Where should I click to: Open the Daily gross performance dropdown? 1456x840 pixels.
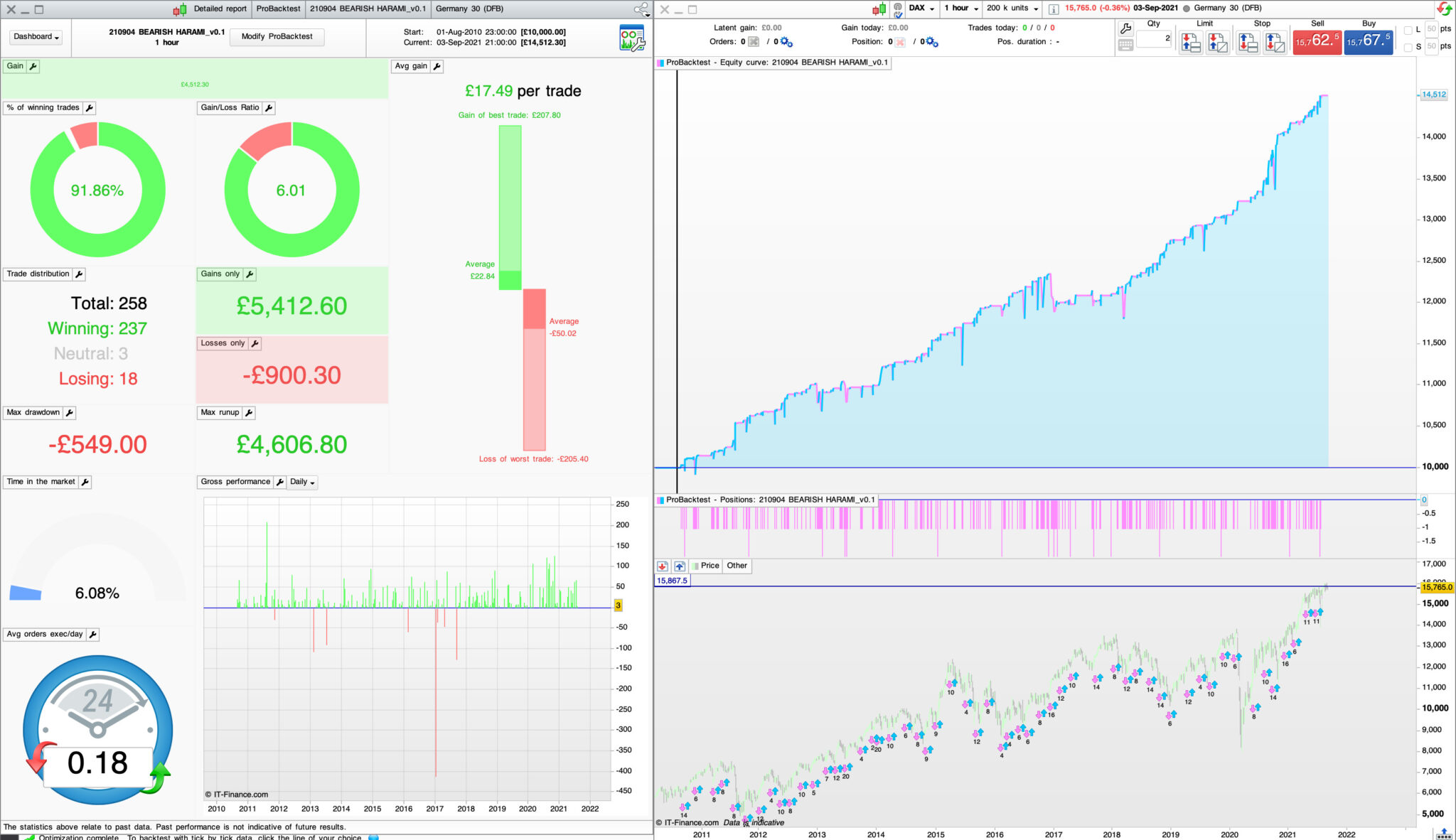coord(302,482)
